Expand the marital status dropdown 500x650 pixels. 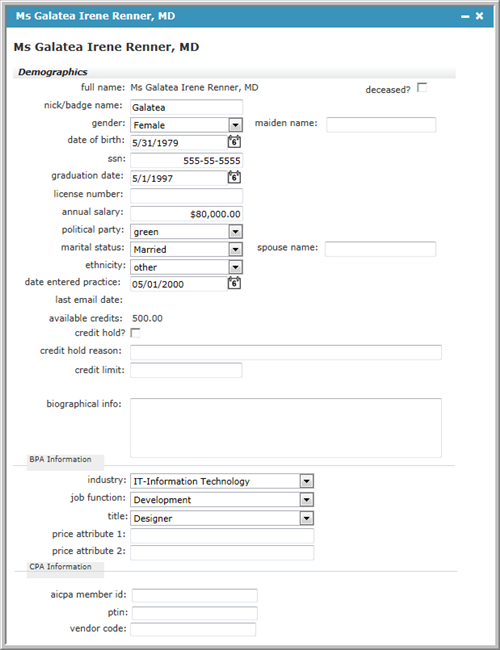tap(235, 249)
